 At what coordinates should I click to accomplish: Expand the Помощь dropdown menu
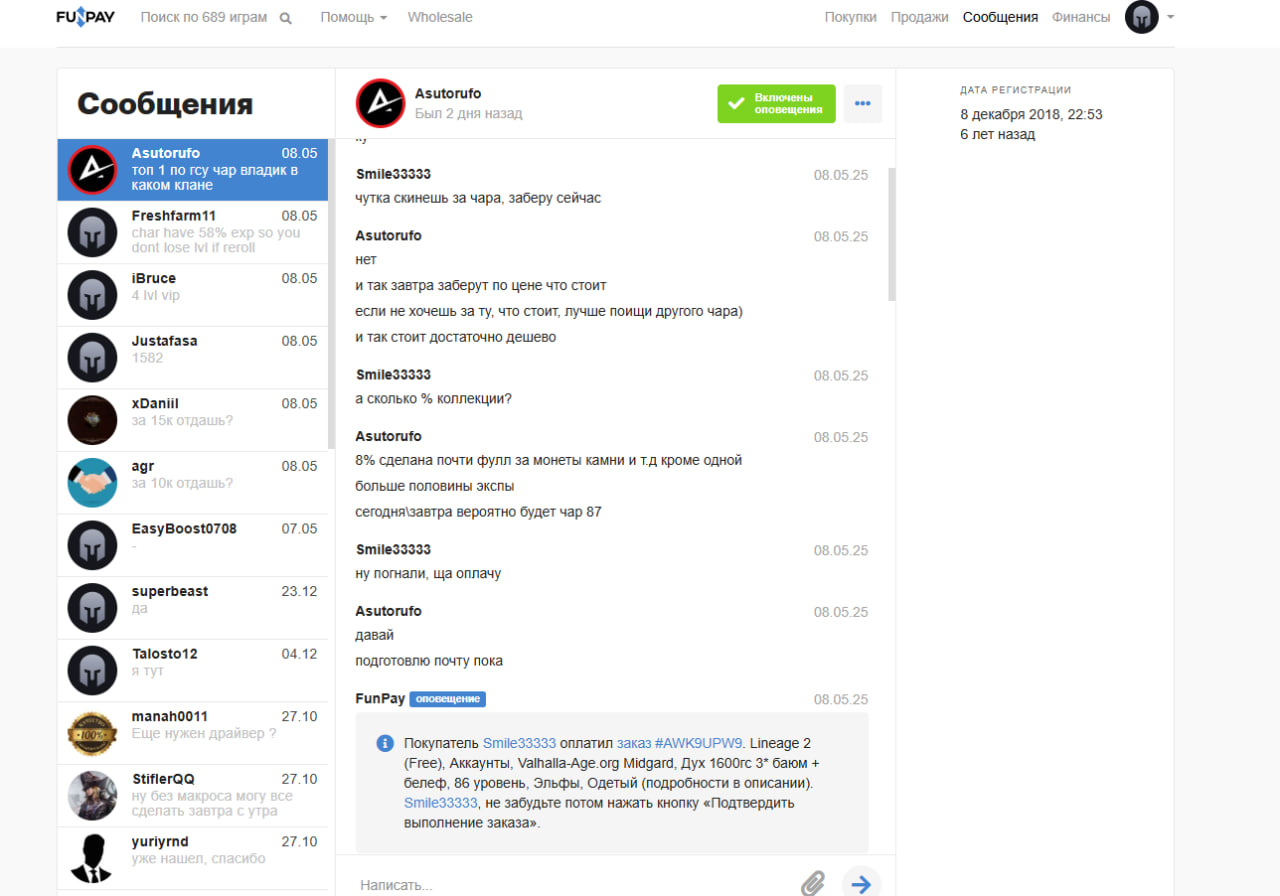(353, 17)
